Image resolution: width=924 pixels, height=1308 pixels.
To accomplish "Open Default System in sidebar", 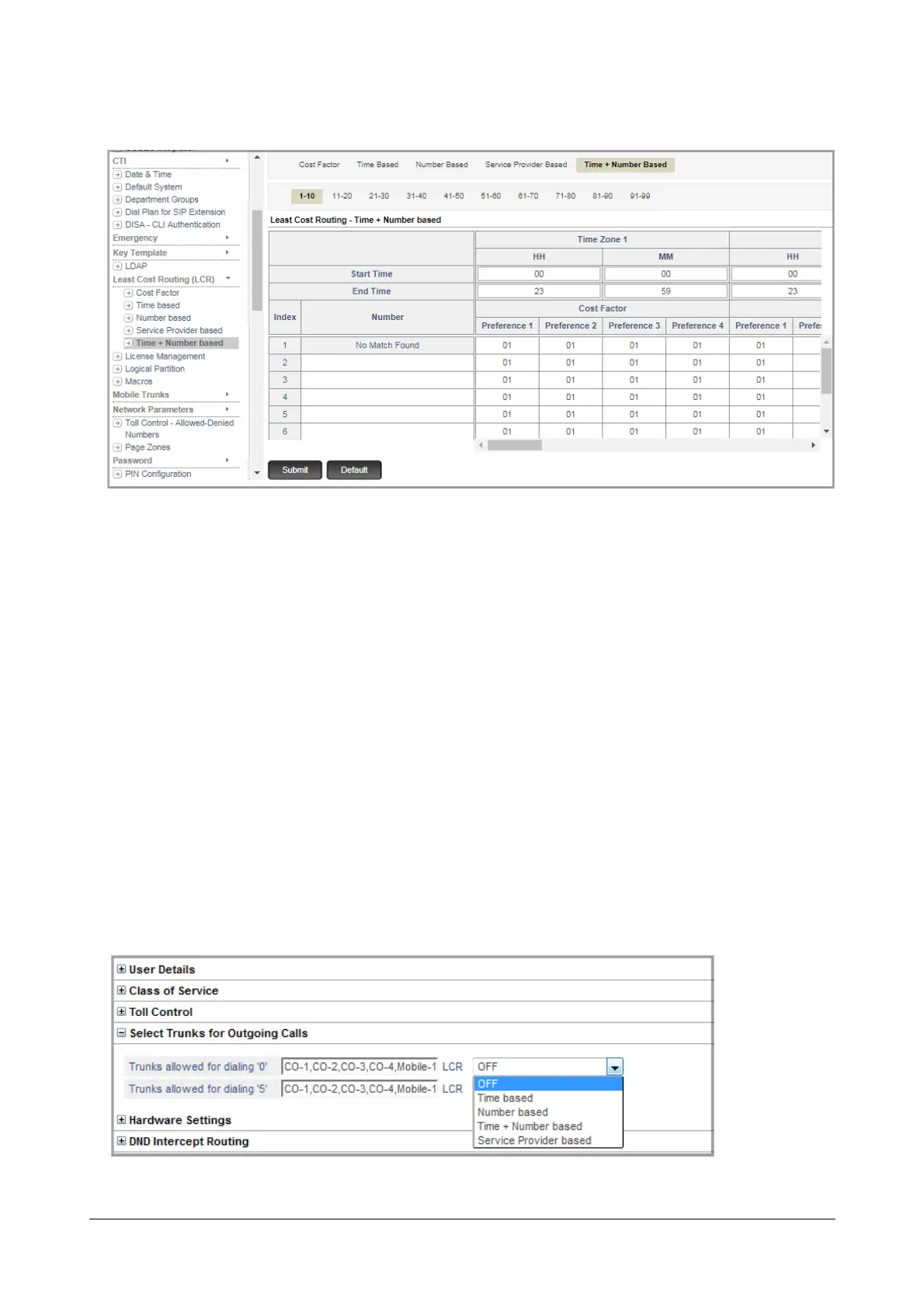I will pos(153,187).
